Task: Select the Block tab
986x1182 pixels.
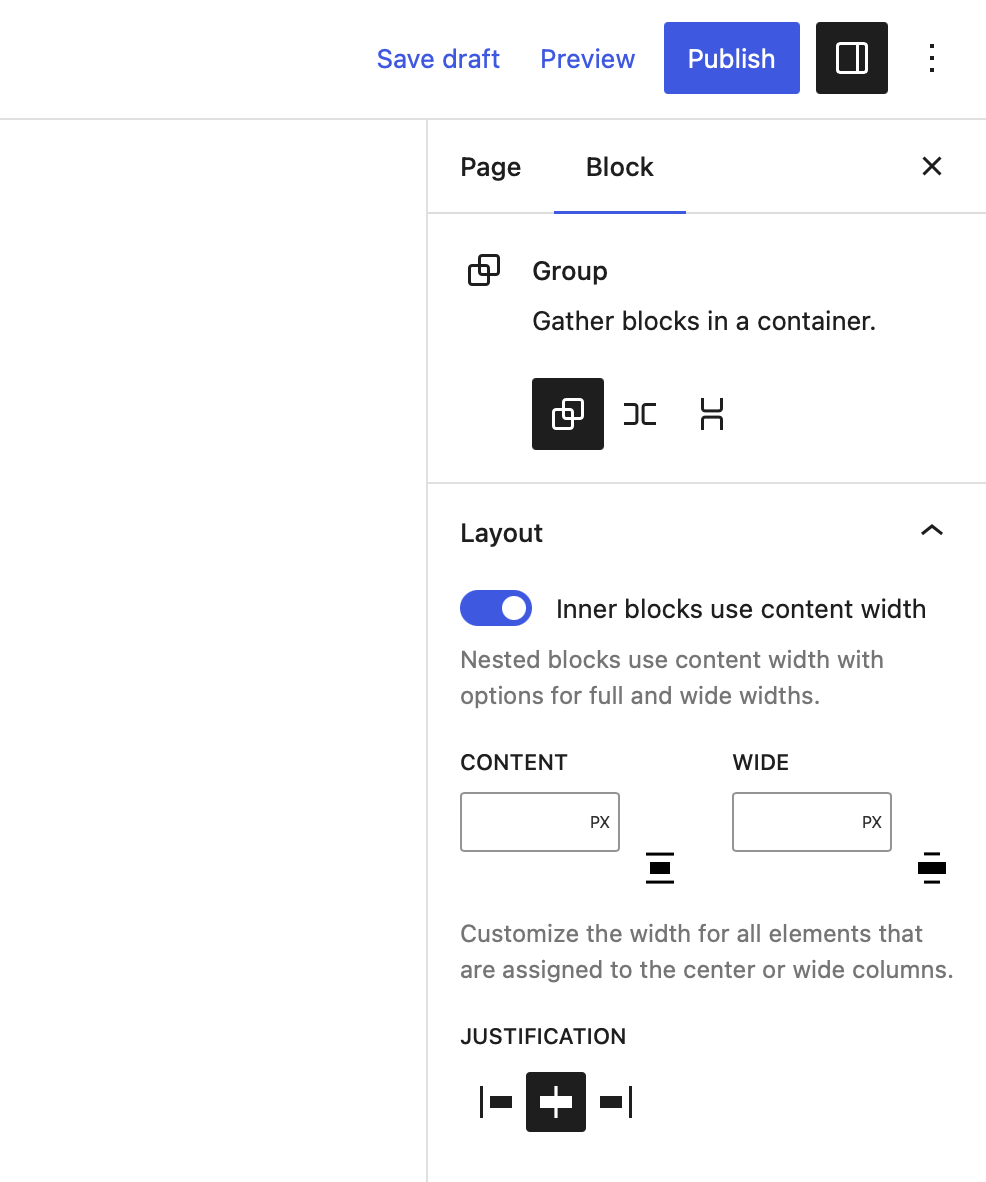Action: tap(619, 167)
